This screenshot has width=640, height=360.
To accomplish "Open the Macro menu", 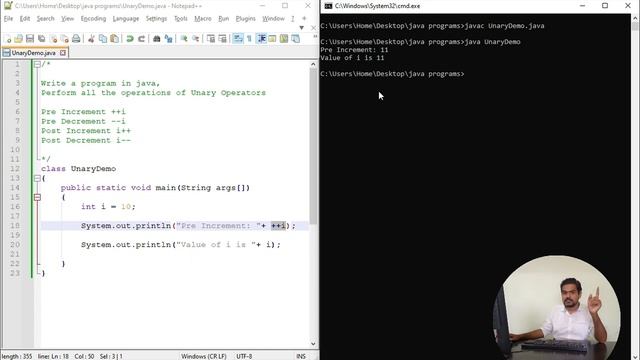I will point(203,19).
